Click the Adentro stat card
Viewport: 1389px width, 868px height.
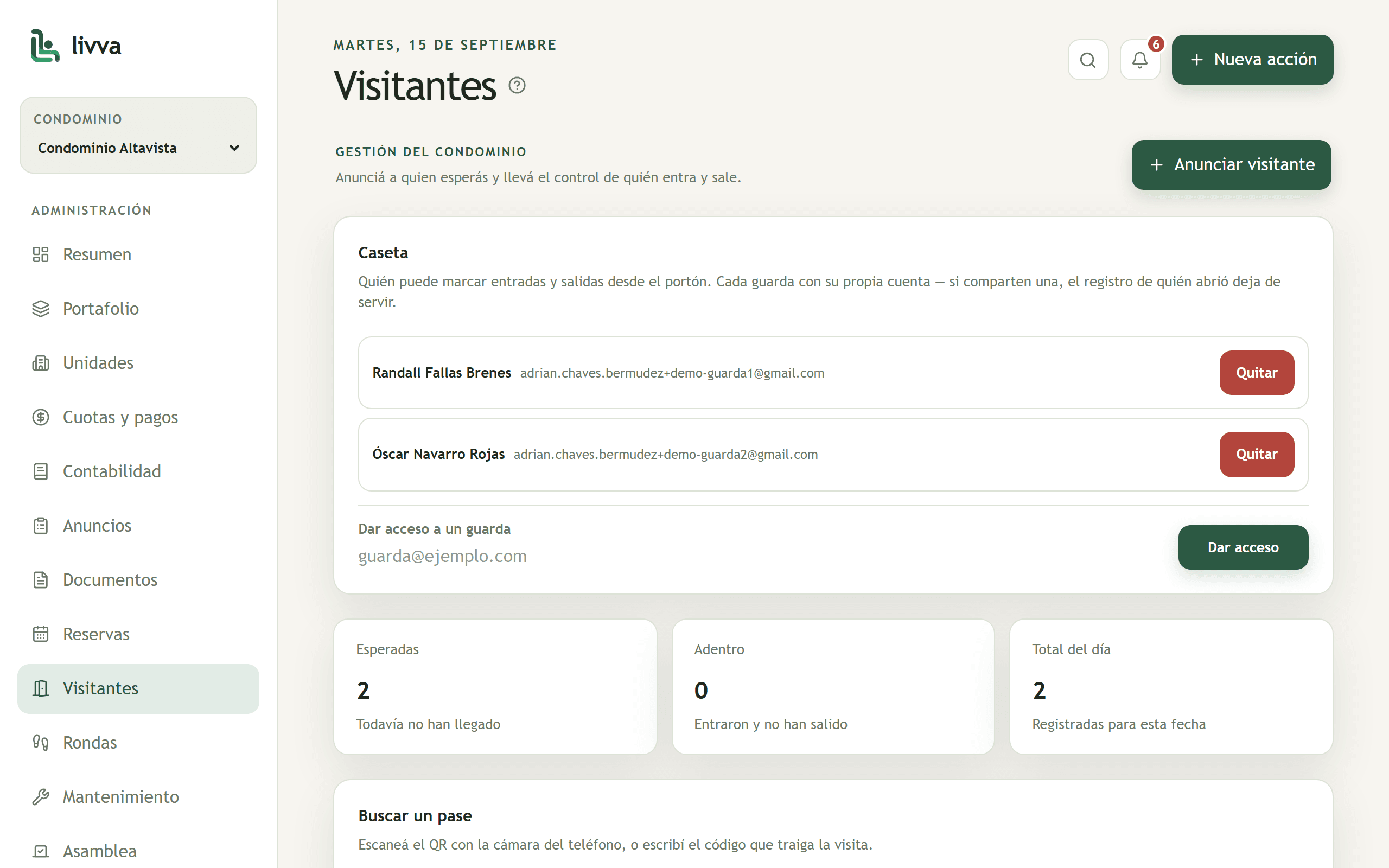click(x=833, y=687)
